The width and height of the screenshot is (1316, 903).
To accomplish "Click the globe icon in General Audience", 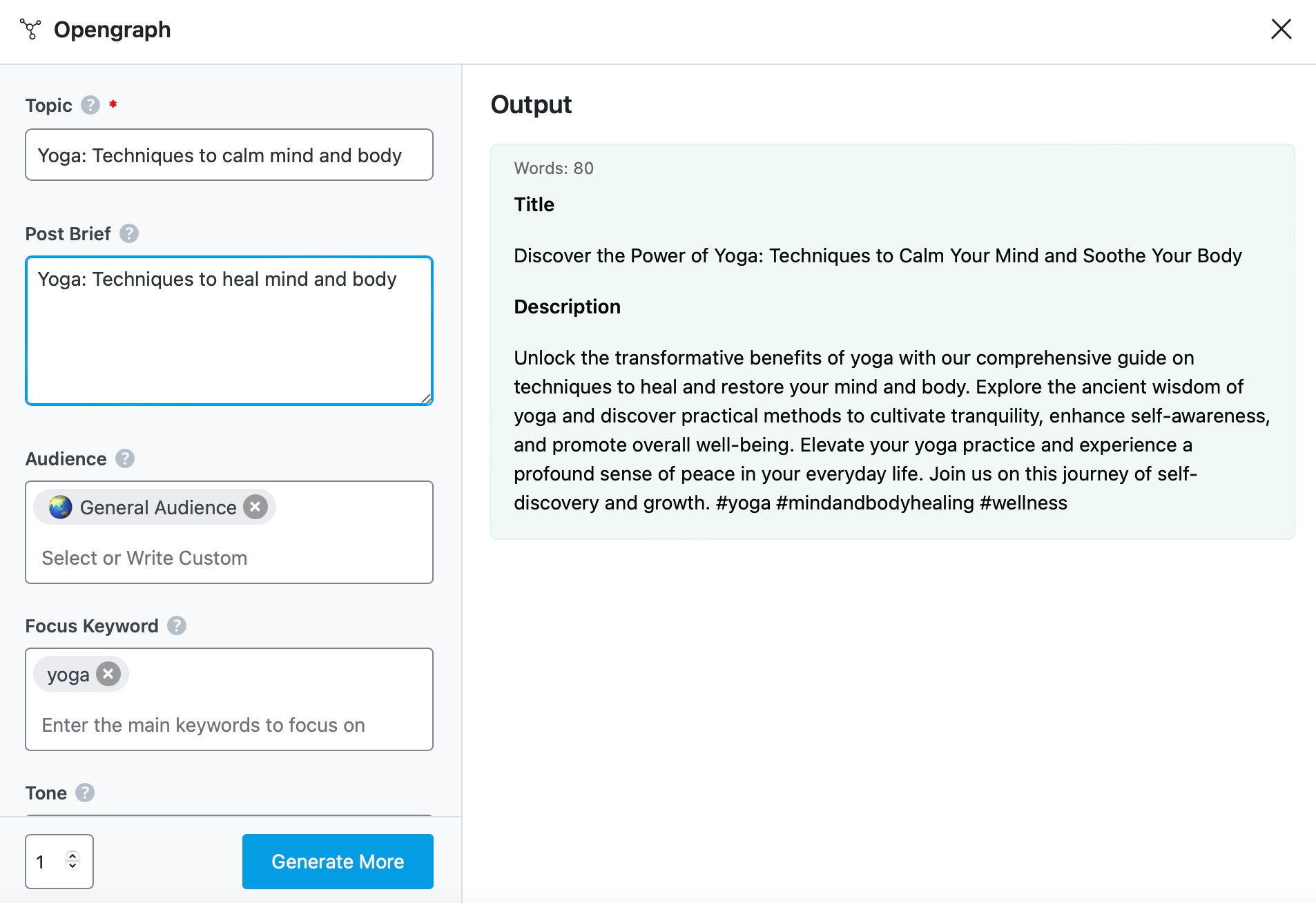I will click(x=61, y=507).
